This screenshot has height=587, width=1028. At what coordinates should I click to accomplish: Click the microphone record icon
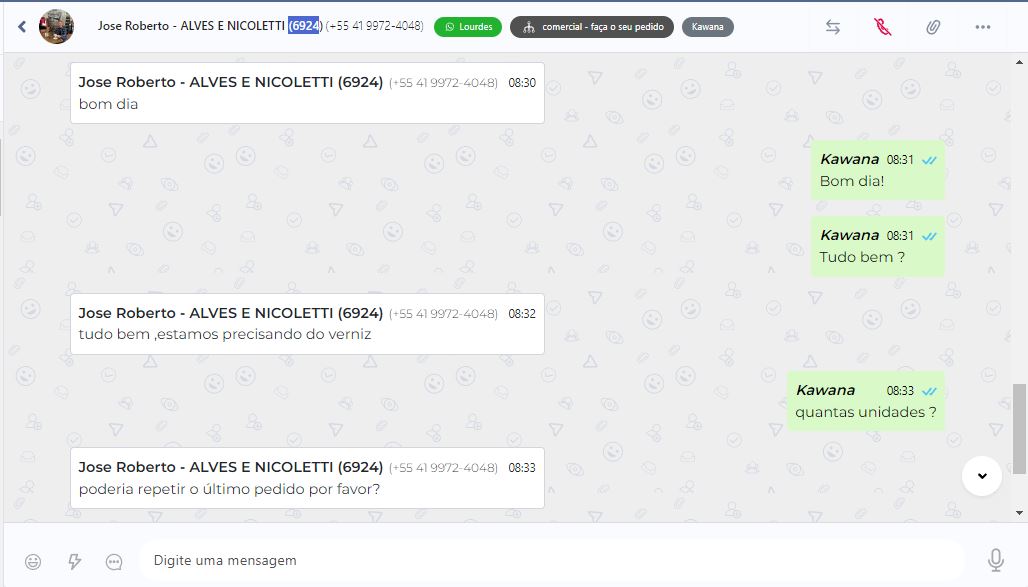click(995, 560)
